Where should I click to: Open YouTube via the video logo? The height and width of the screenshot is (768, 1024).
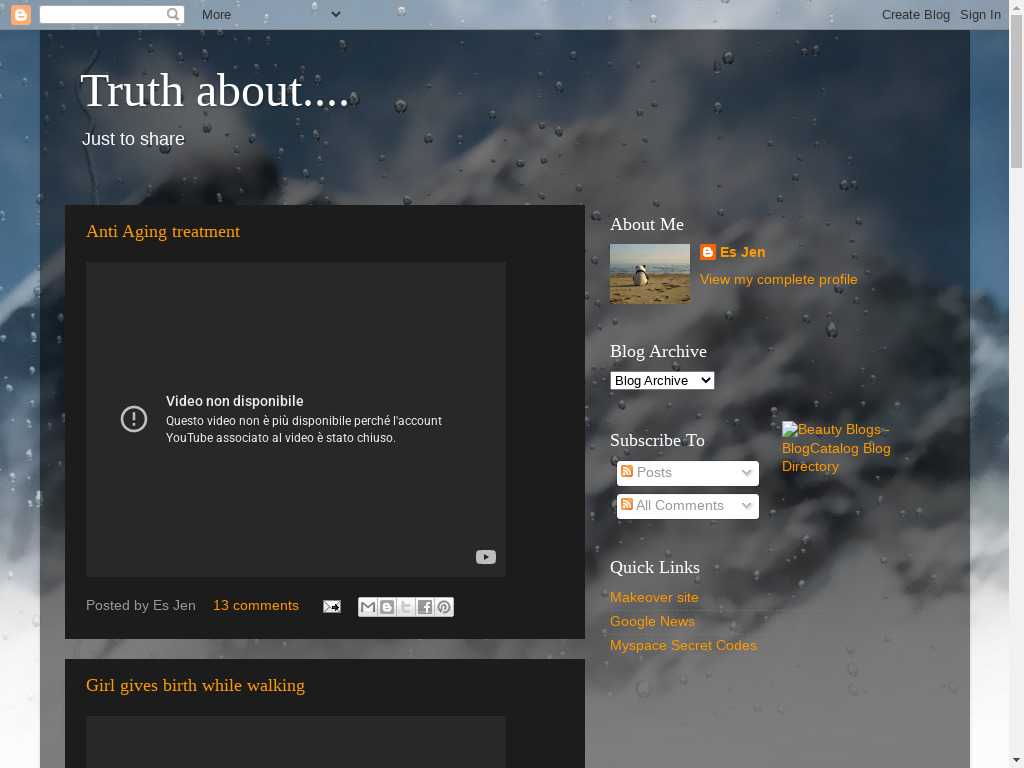pyautogui.click(x=485, y=557)
